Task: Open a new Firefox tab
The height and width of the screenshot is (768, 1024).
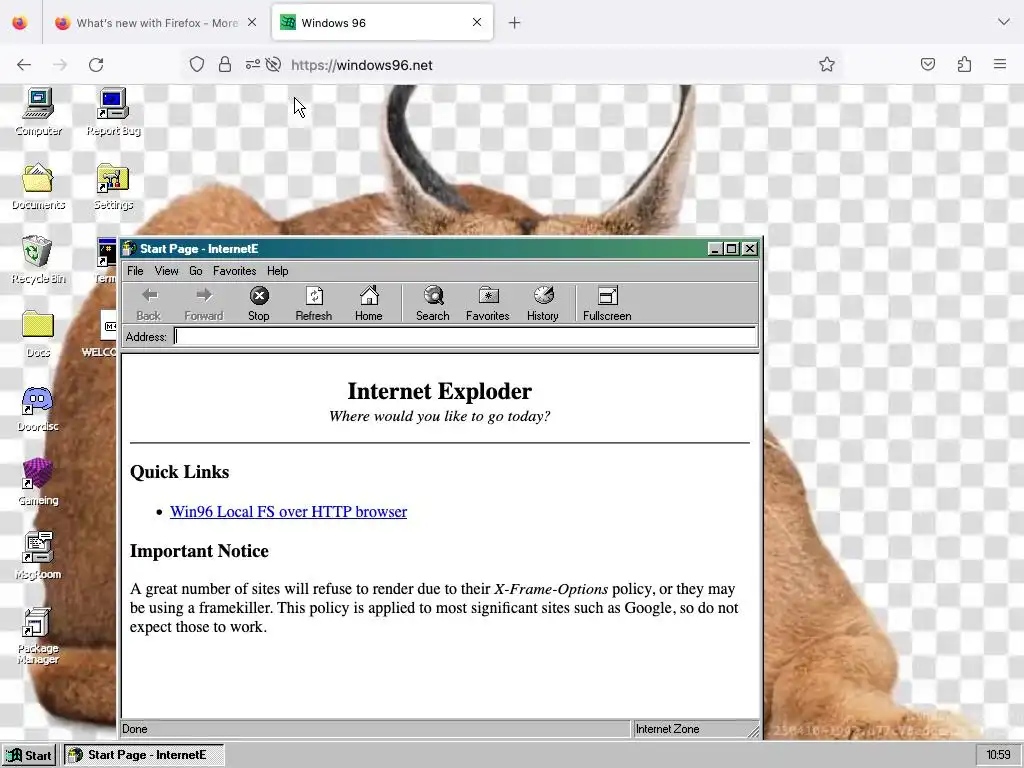Action: 515,23
